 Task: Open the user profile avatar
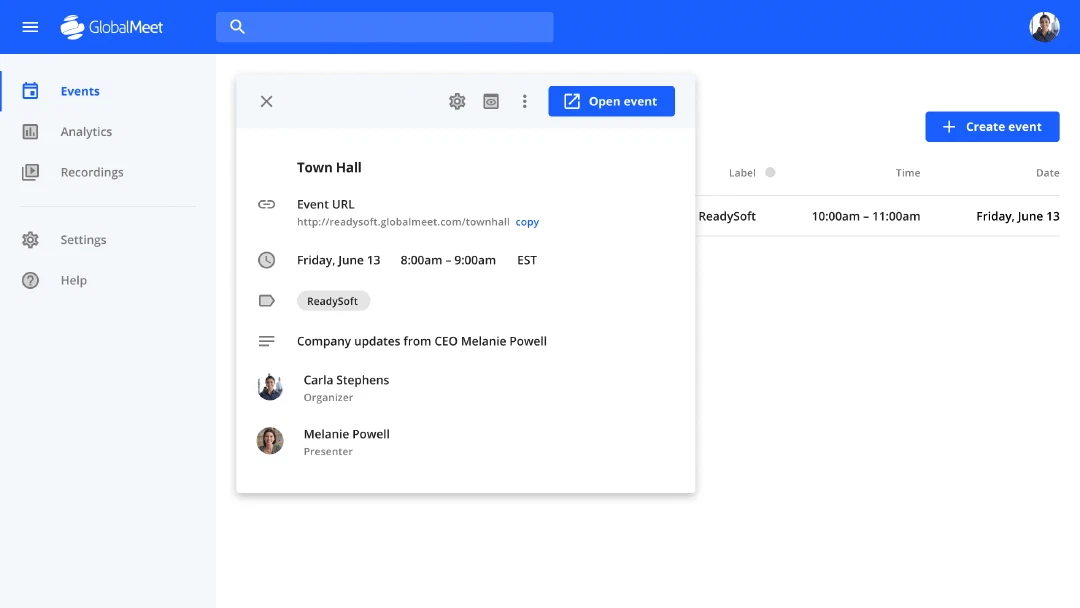pyautogui.click(x=1044, y=27)
